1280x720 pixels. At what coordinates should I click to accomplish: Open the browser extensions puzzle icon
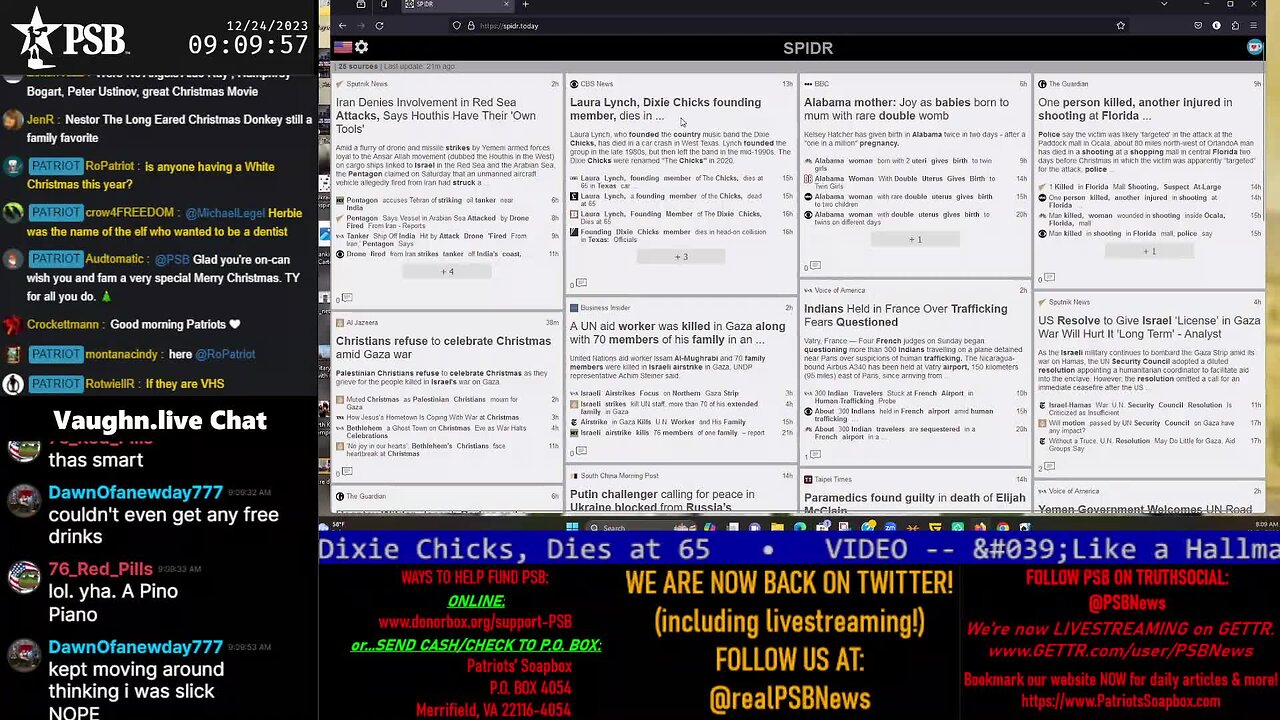point(1235,26)
